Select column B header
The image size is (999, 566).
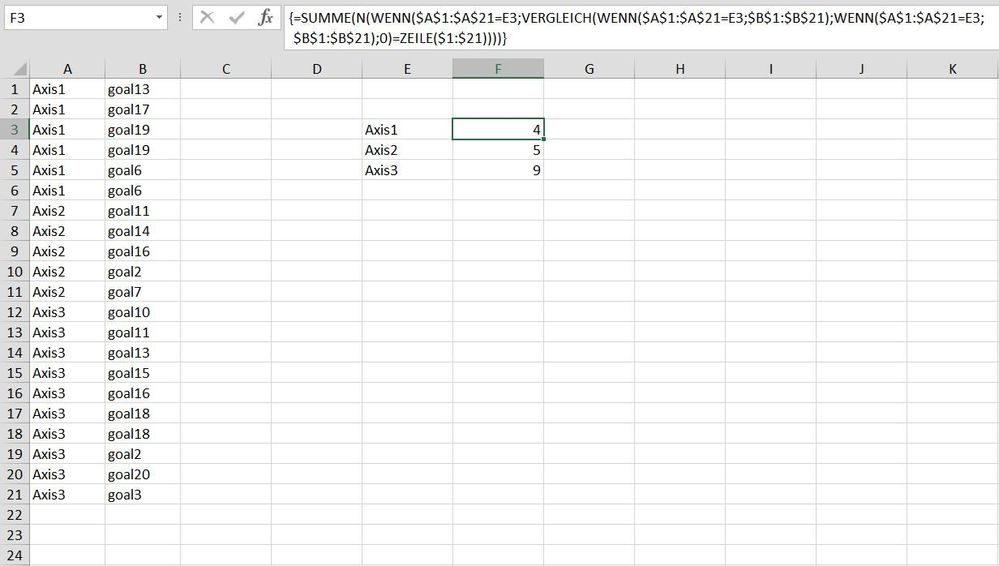pyautogui.click(x=143, y=69)
